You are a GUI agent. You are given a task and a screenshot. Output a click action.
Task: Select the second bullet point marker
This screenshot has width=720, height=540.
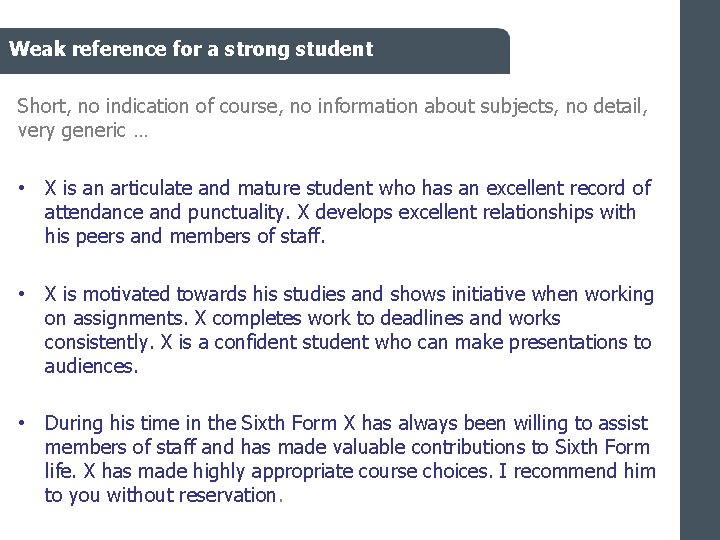(22, 295)
